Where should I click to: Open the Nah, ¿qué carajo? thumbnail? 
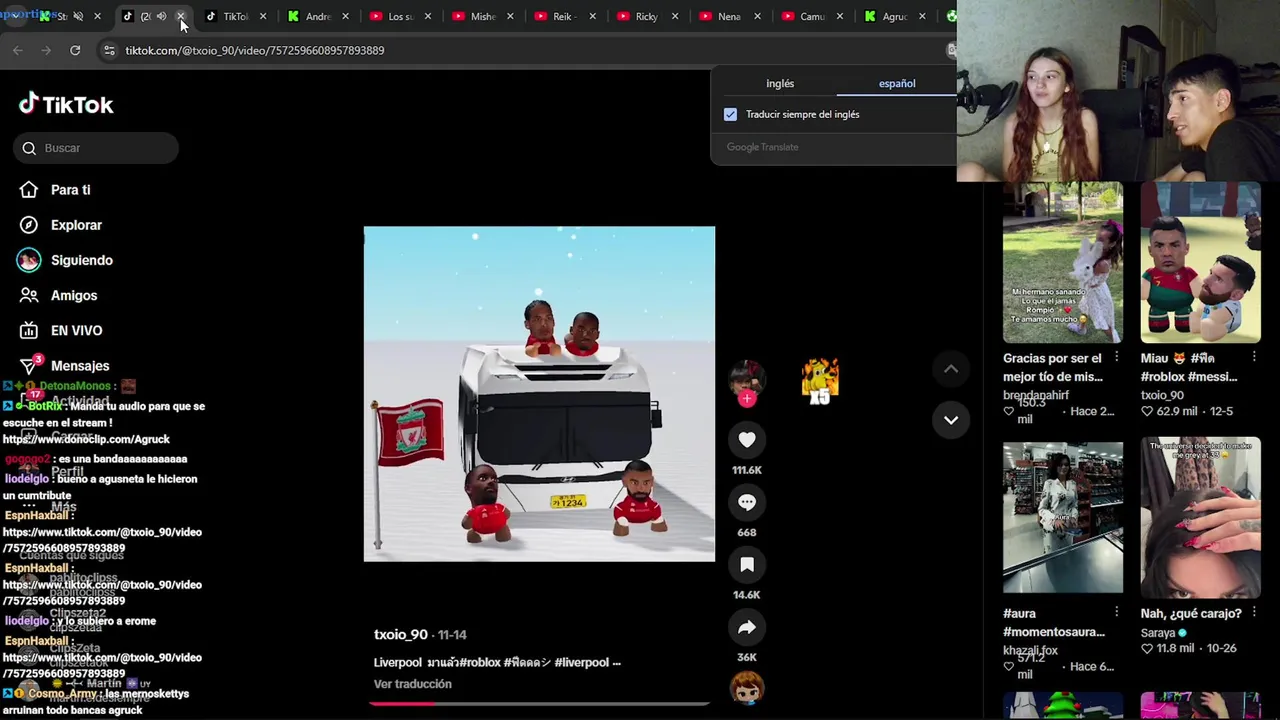(x=1201, y=518)
